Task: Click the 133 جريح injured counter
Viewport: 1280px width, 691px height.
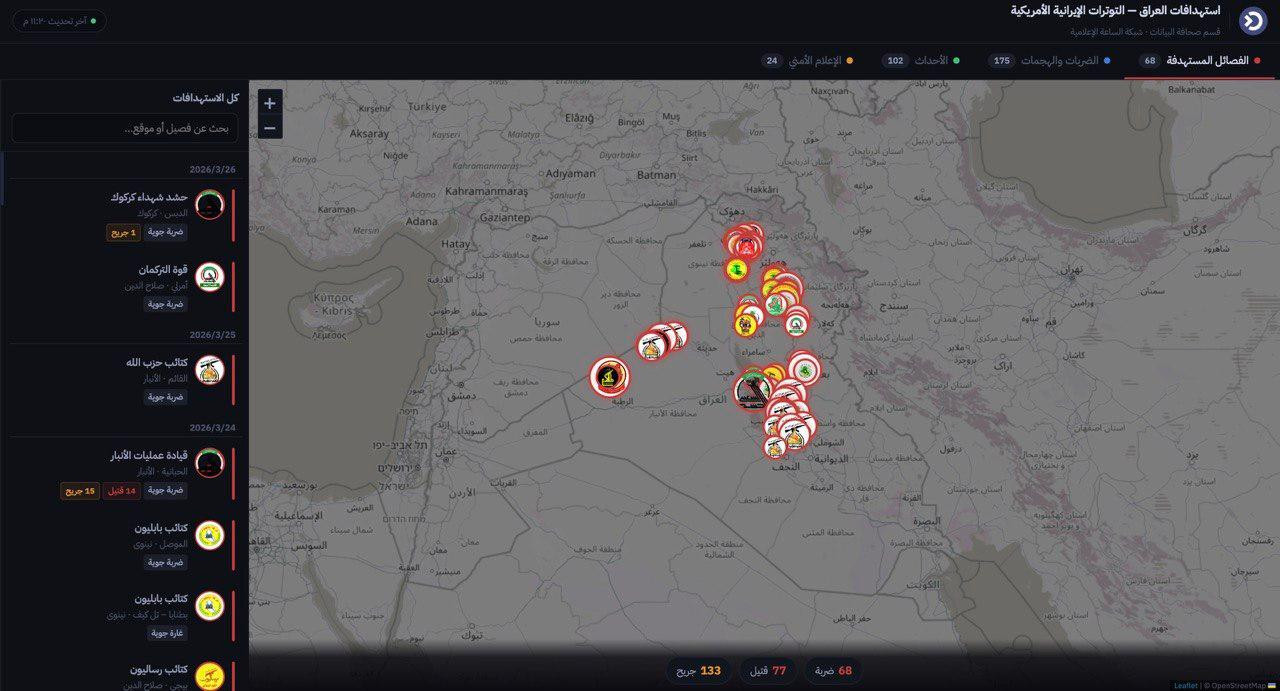Action: tap(697, 670)
